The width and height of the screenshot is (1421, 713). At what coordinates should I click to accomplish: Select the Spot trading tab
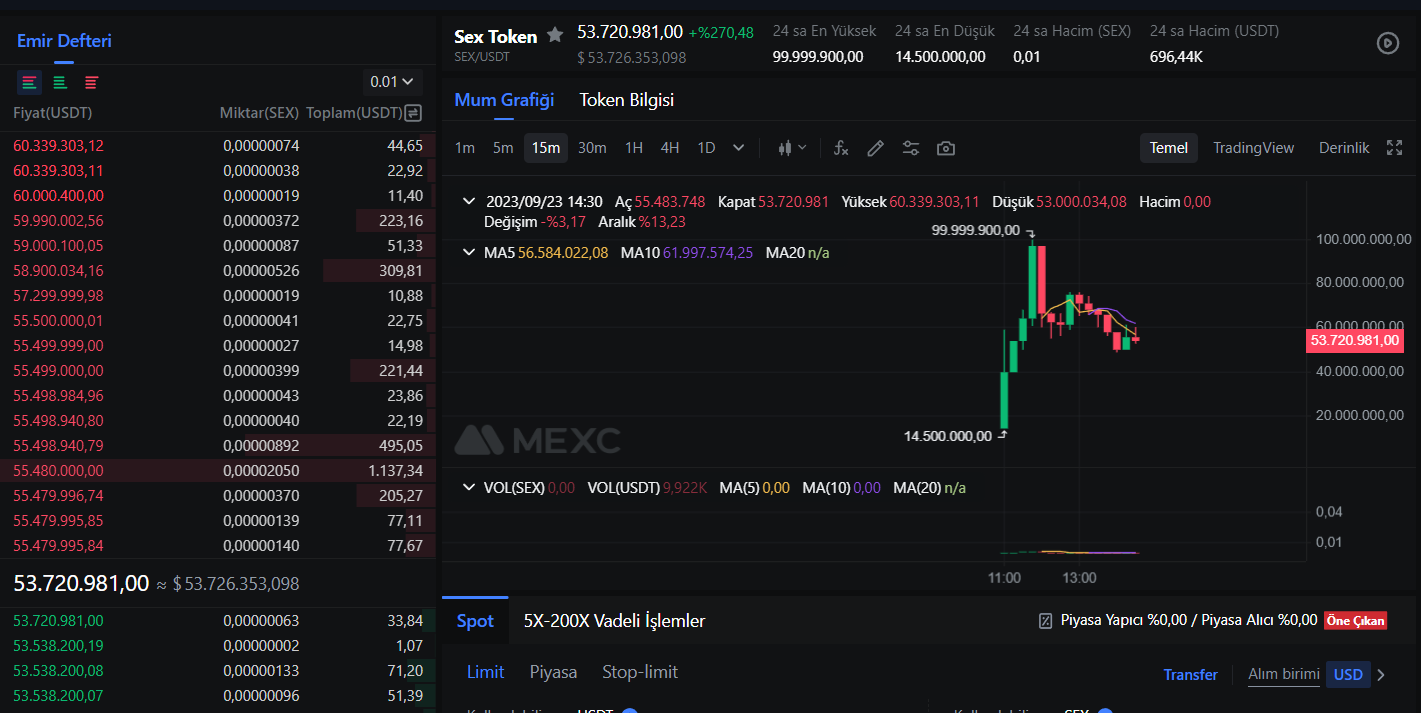click(x=475, y=621)
